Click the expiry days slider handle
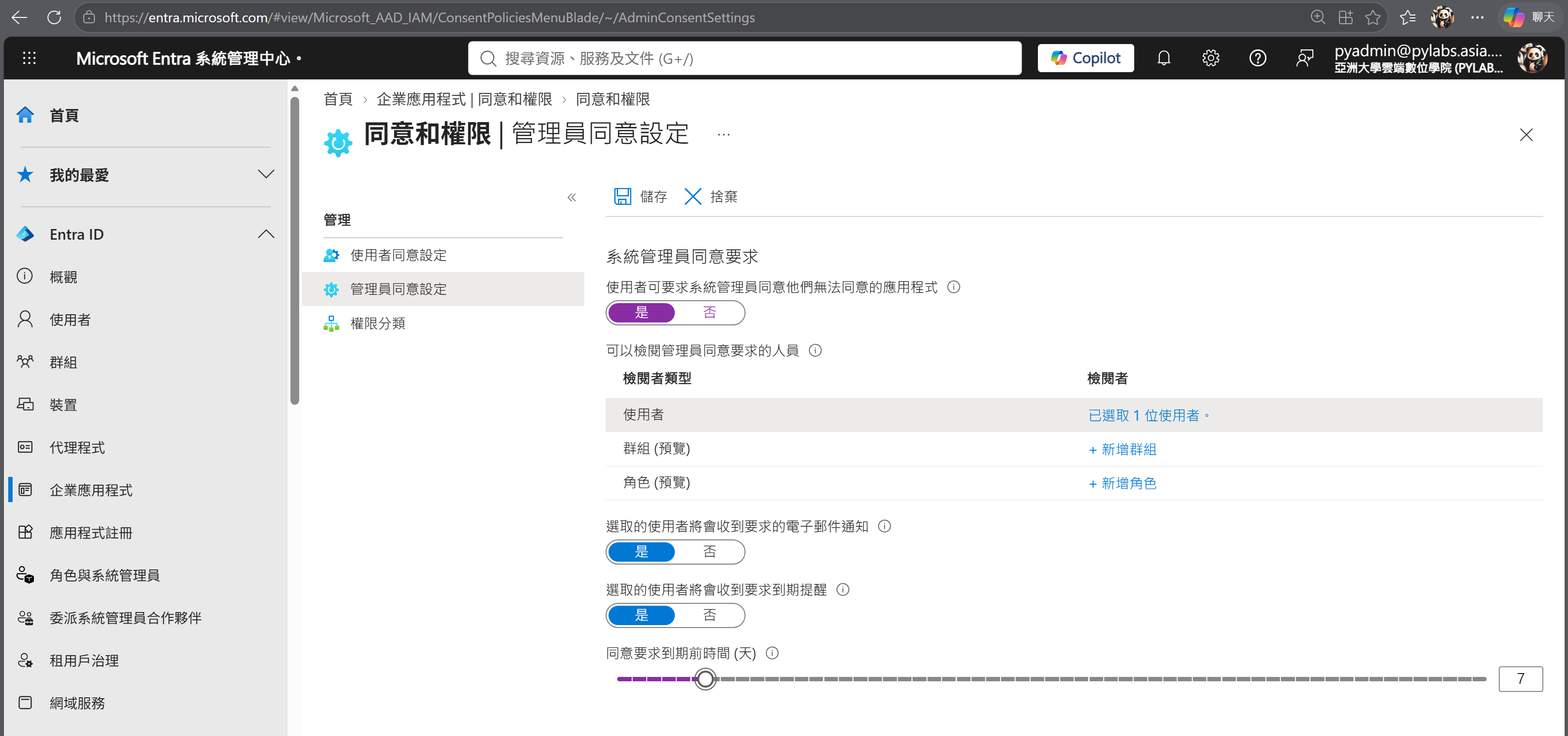The image size is (1568, 736). click(x=705, y=679)
